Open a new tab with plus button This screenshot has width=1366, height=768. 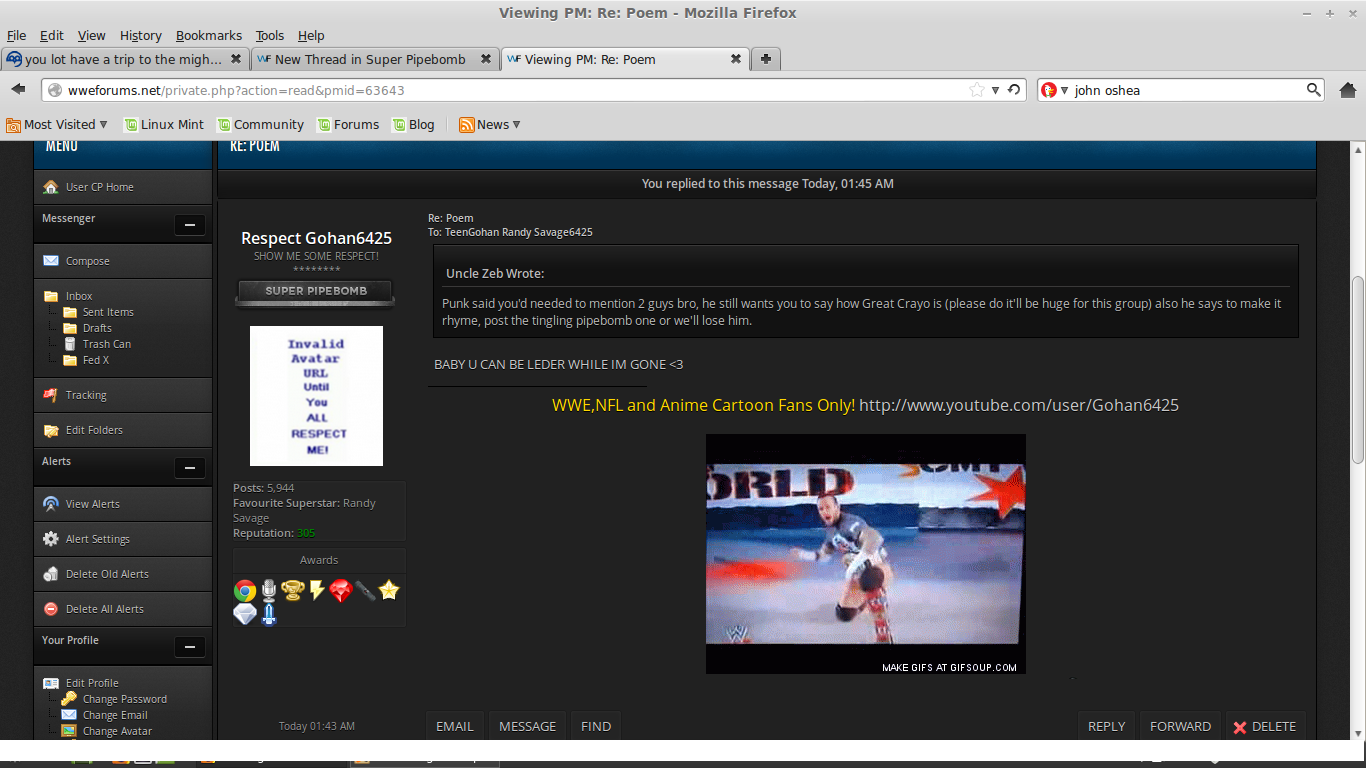coord(765,59)
